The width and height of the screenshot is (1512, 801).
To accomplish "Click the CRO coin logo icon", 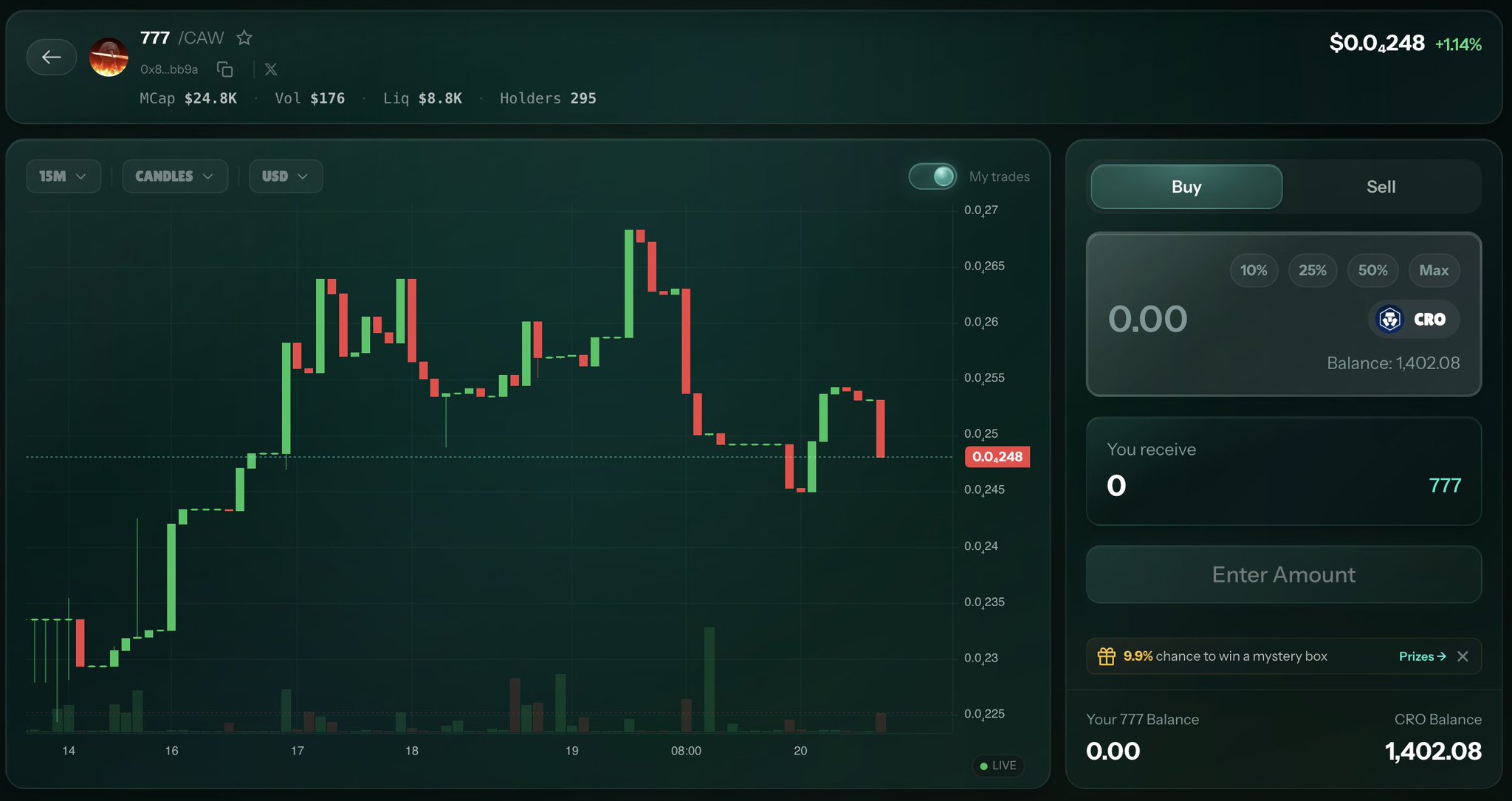I will (1390, 320).
